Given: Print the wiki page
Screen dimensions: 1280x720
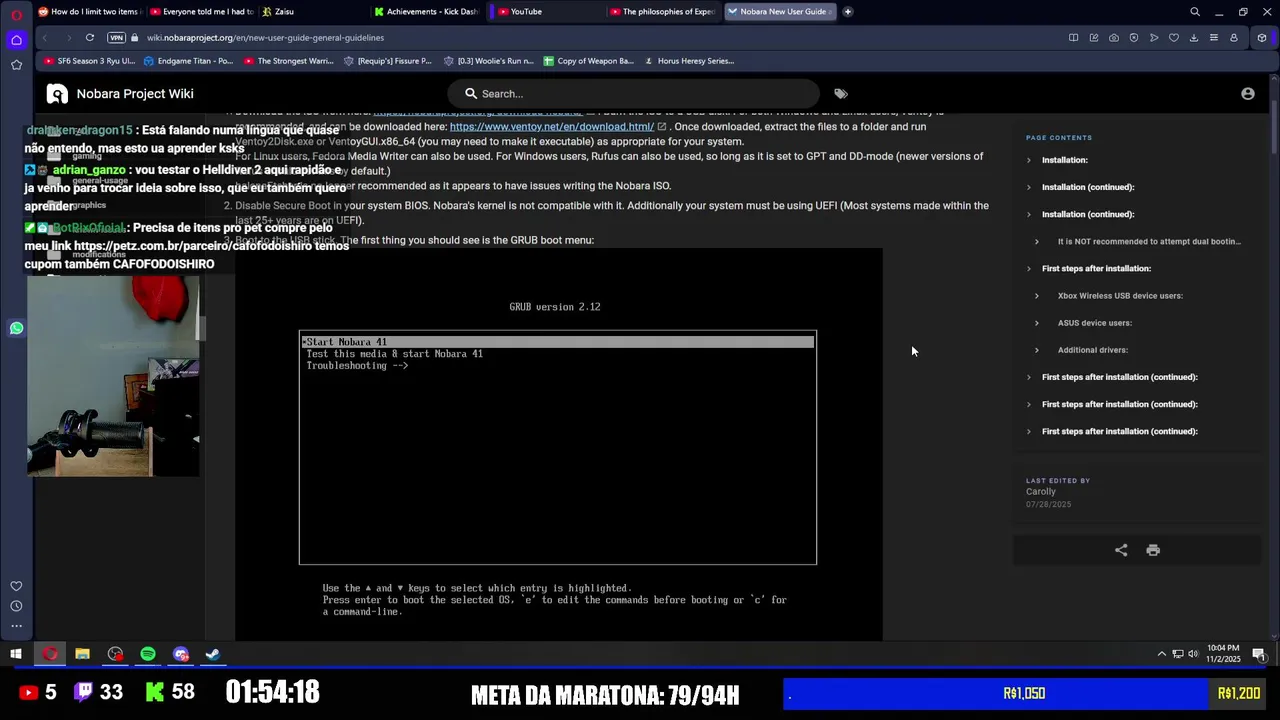Looking at the screenshot, I should [1153, 550].
